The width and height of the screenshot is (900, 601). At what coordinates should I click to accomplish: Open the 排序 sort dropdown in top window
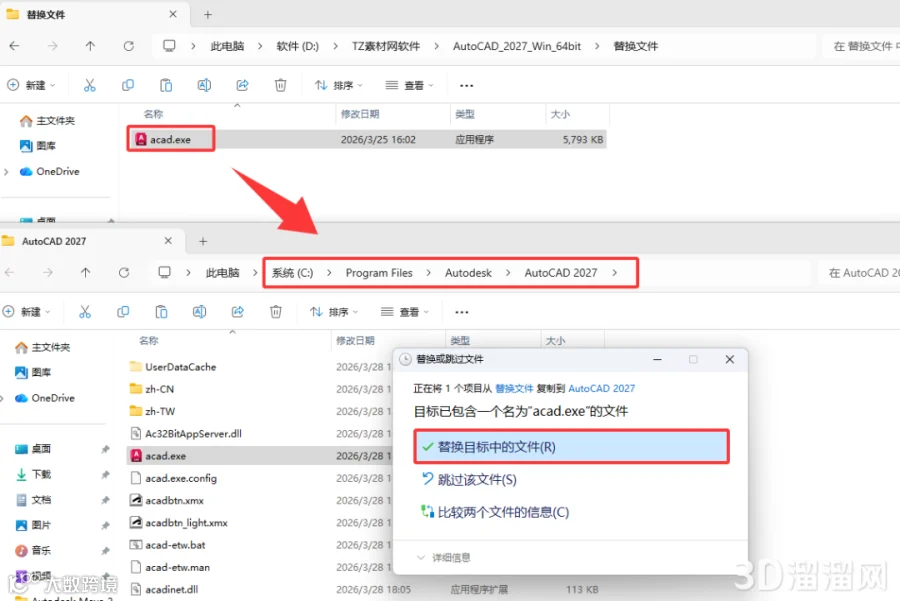point(339,86)
